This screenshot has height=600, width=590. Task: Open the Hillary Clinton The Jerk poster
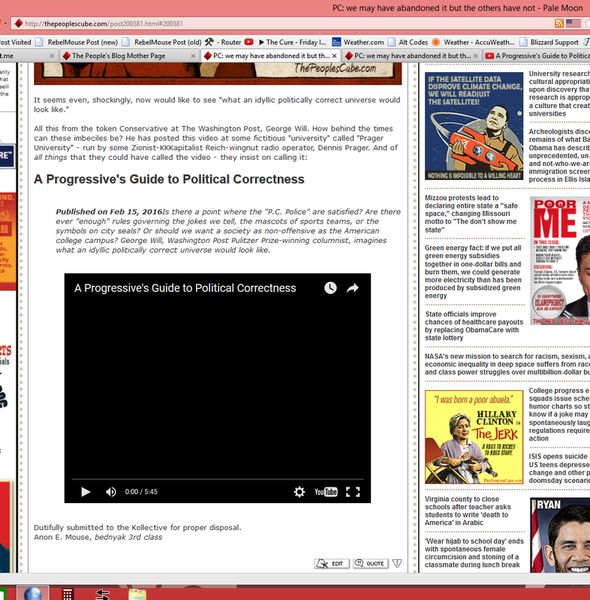[474, 437]
